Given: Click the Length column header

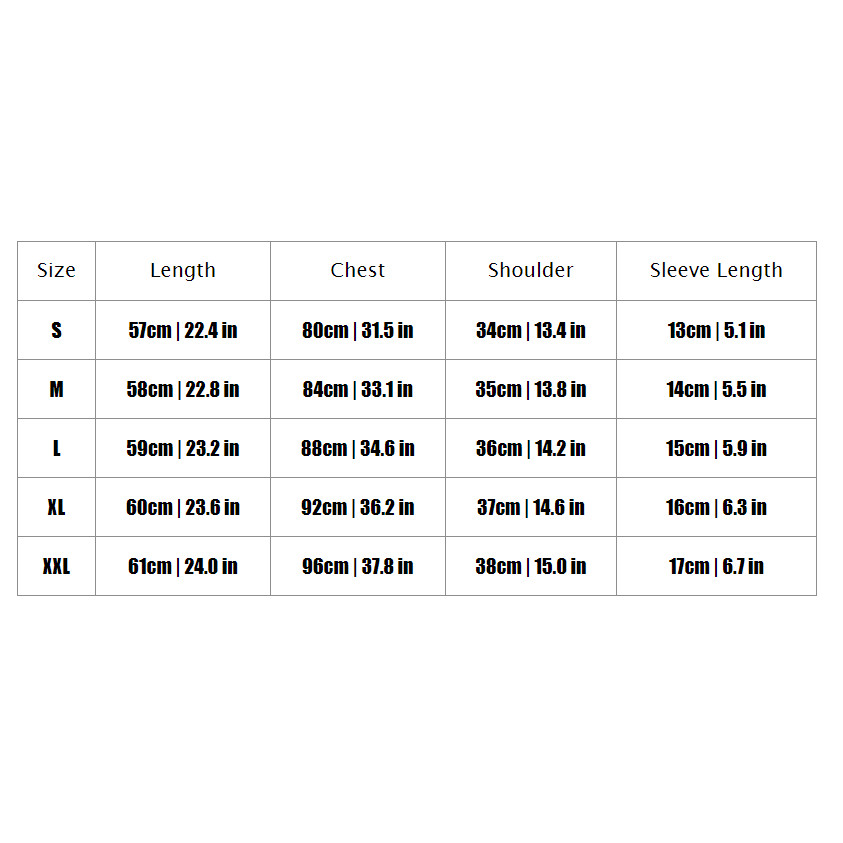Looking at the screenshot, I should (x=183, y=270).
